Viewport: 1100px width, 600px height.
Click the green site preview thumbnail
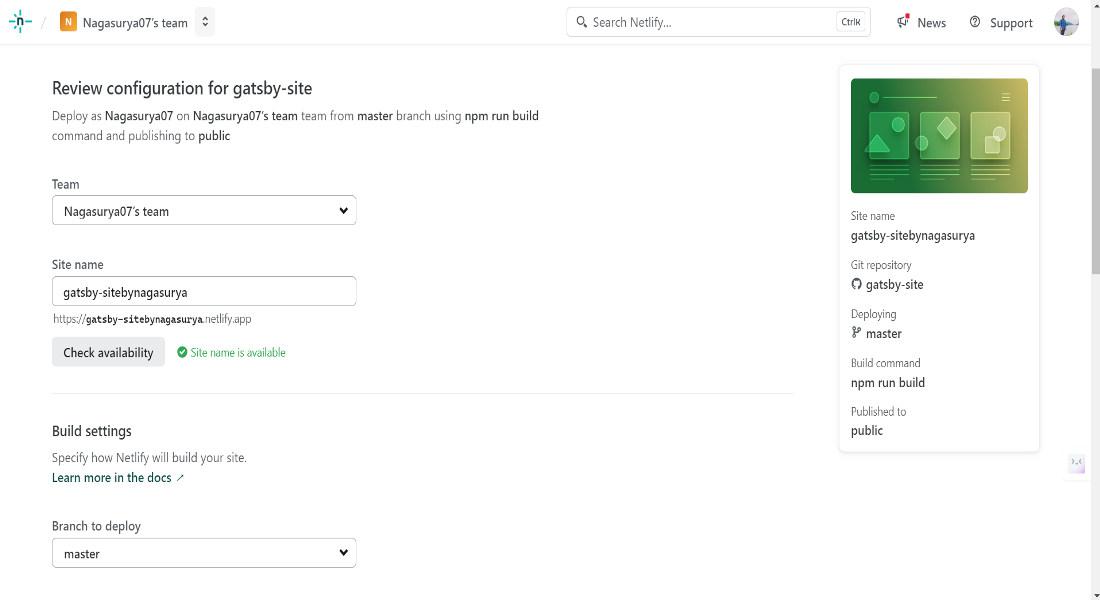[938, 135]
